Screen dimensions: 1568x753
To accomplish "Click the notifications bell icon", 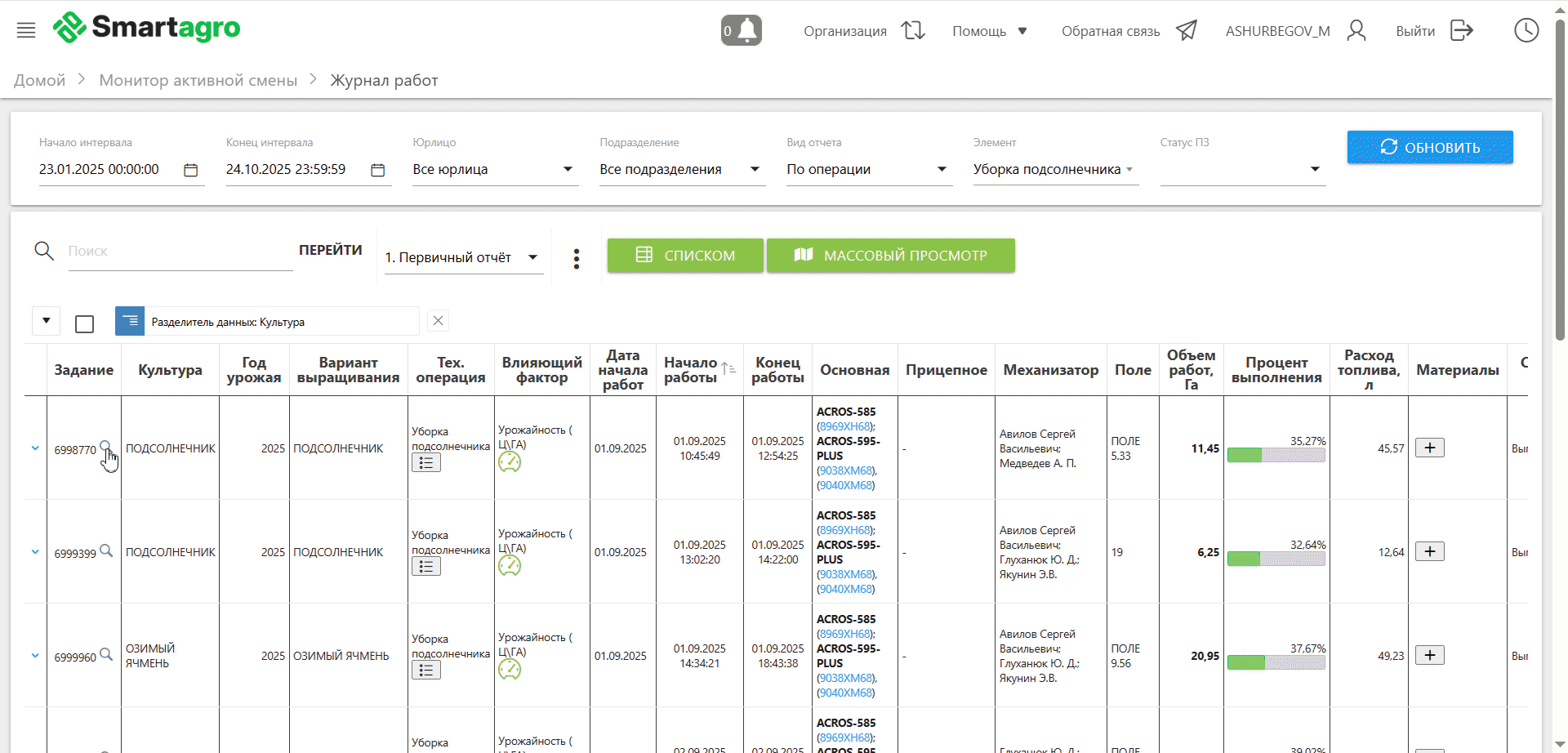I will pyautogui.click(x=741, y=31).
